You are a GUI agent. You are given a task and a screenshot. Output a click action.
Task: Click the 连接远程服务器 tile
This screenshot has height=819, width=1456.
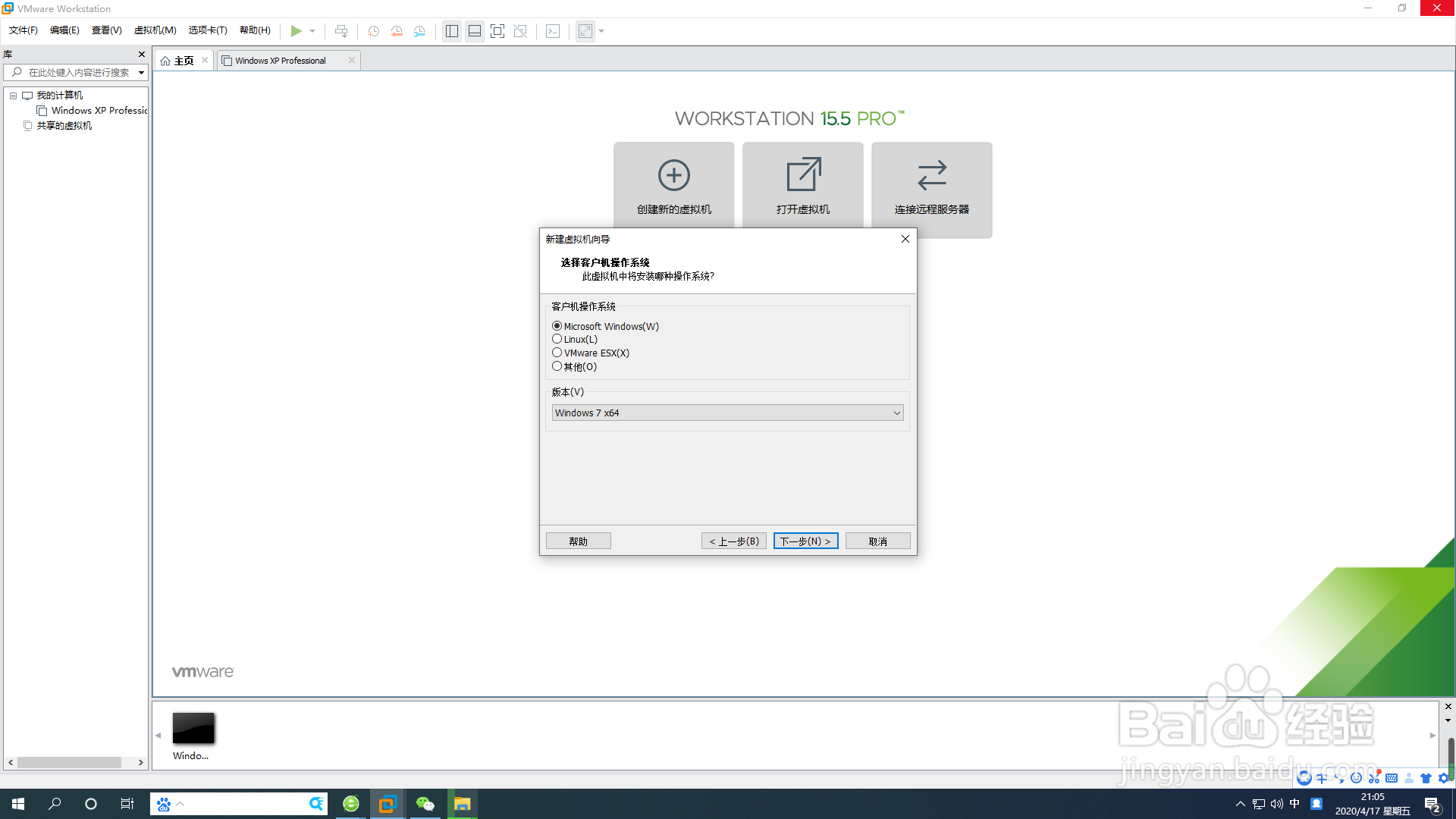pos(932,190)
